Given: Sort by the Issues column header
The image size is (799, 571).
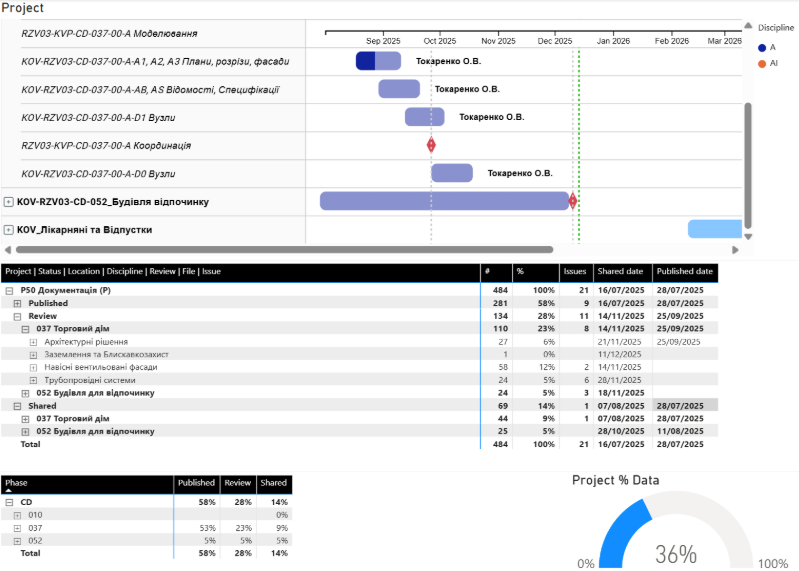Looking at the screenshot, I should [576, 272].
